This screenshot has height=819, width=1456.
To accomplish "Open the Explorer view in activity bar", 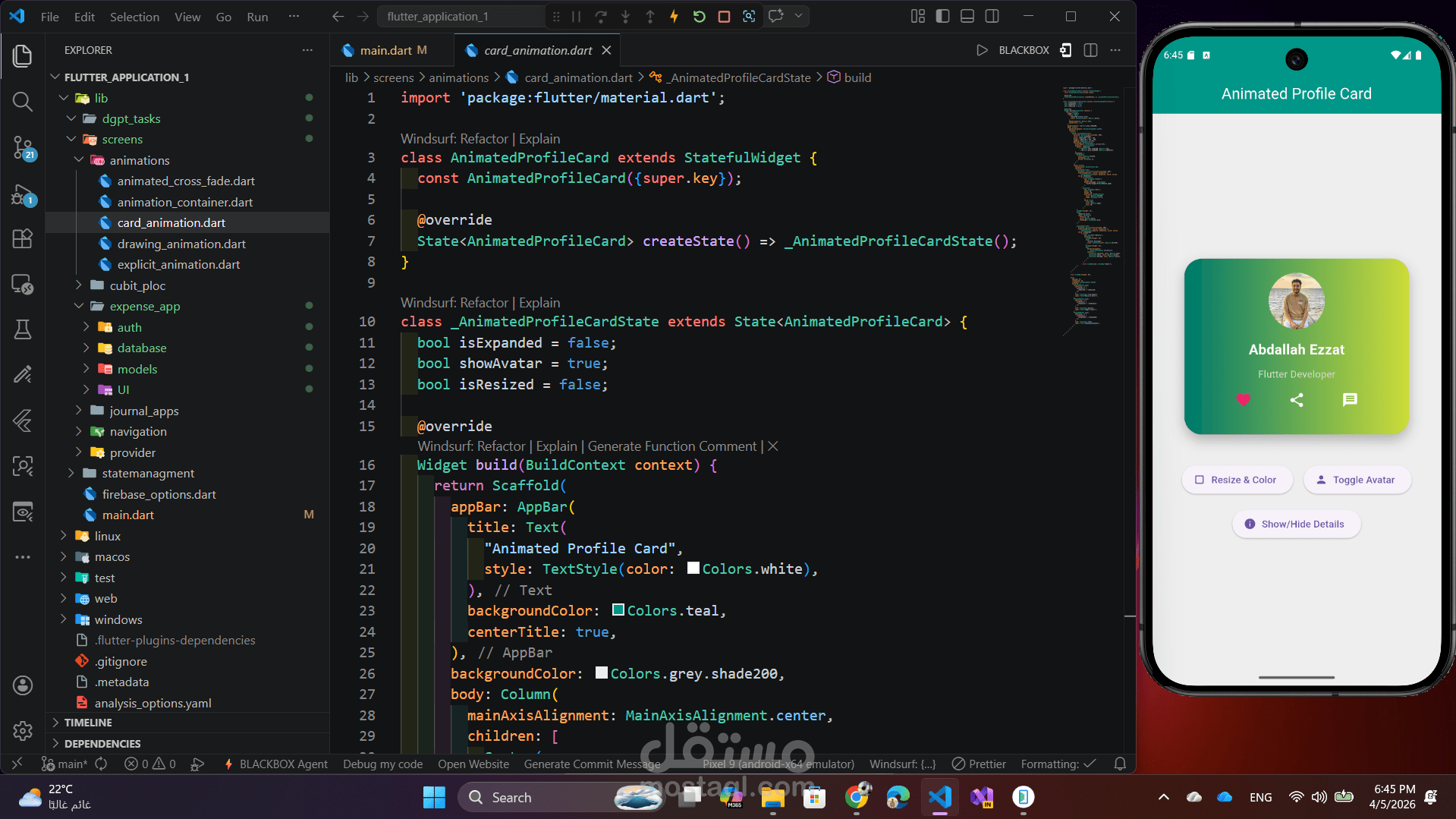I will 23,55.
